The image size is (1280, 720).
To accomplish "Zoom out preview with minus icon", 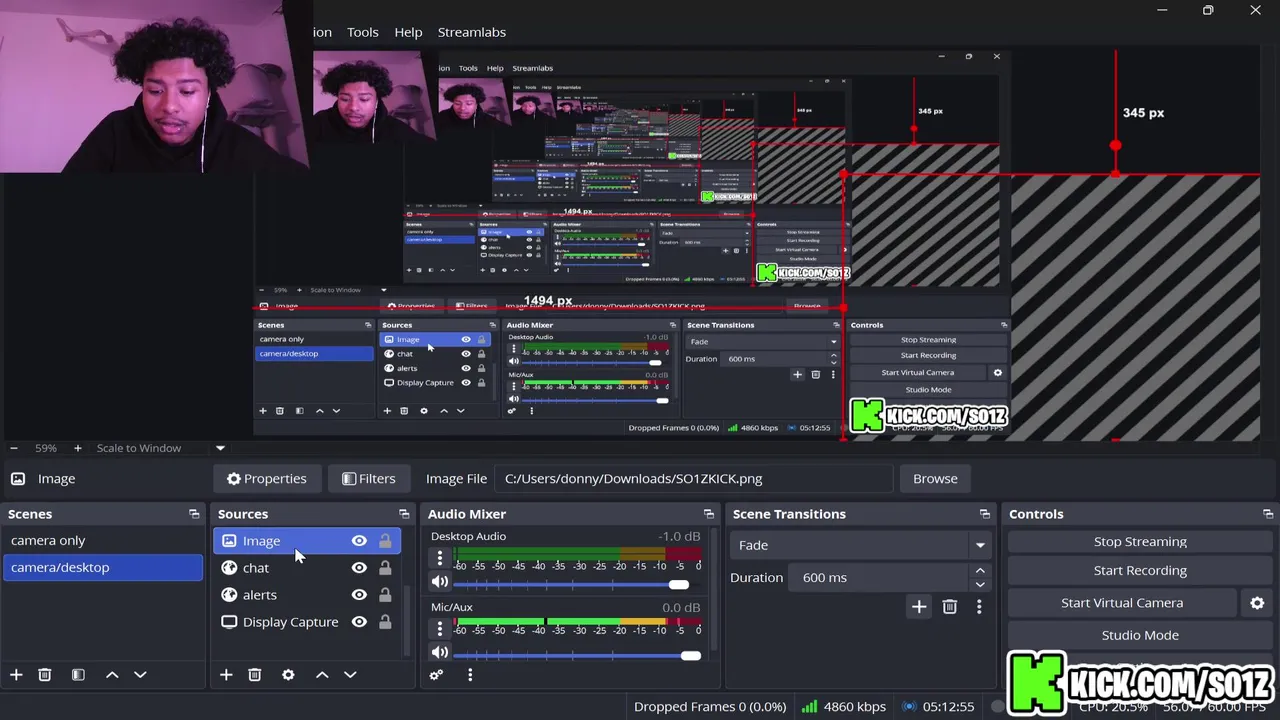I will coord(13,448).
